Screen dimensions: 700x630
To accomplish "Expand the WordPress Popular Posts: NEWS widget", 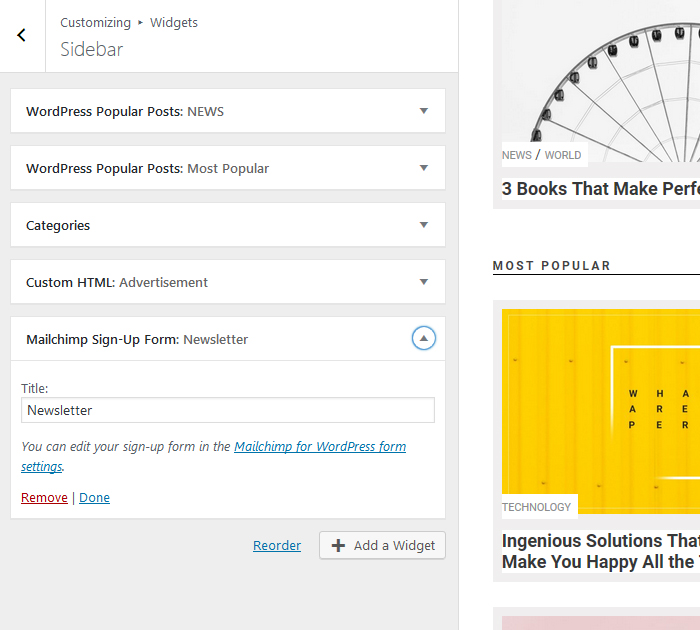I will click(424, 111).
